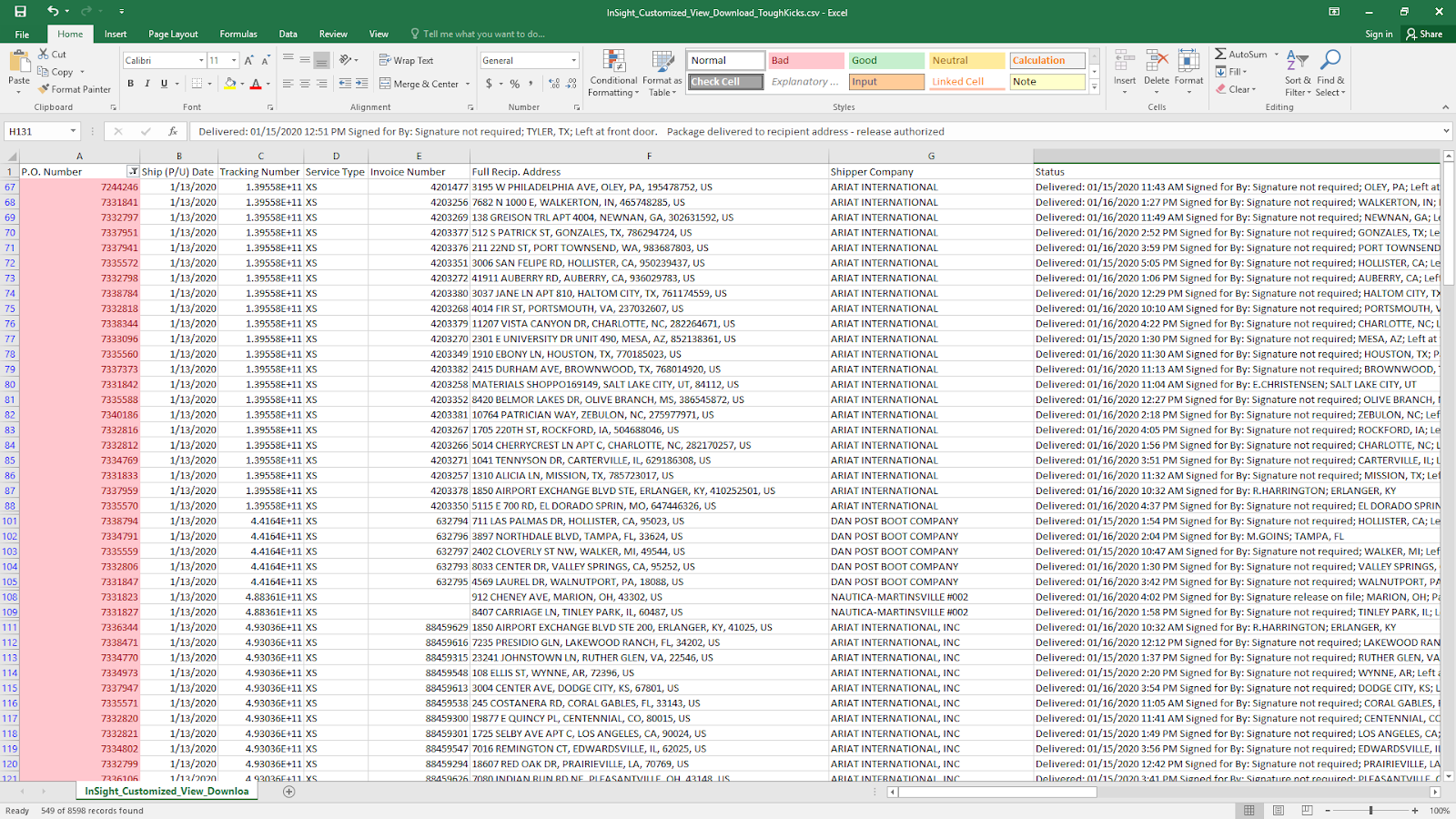1456x819 pixels.
Task: Toggle Align Right for cell text
Action: point(321,84)
